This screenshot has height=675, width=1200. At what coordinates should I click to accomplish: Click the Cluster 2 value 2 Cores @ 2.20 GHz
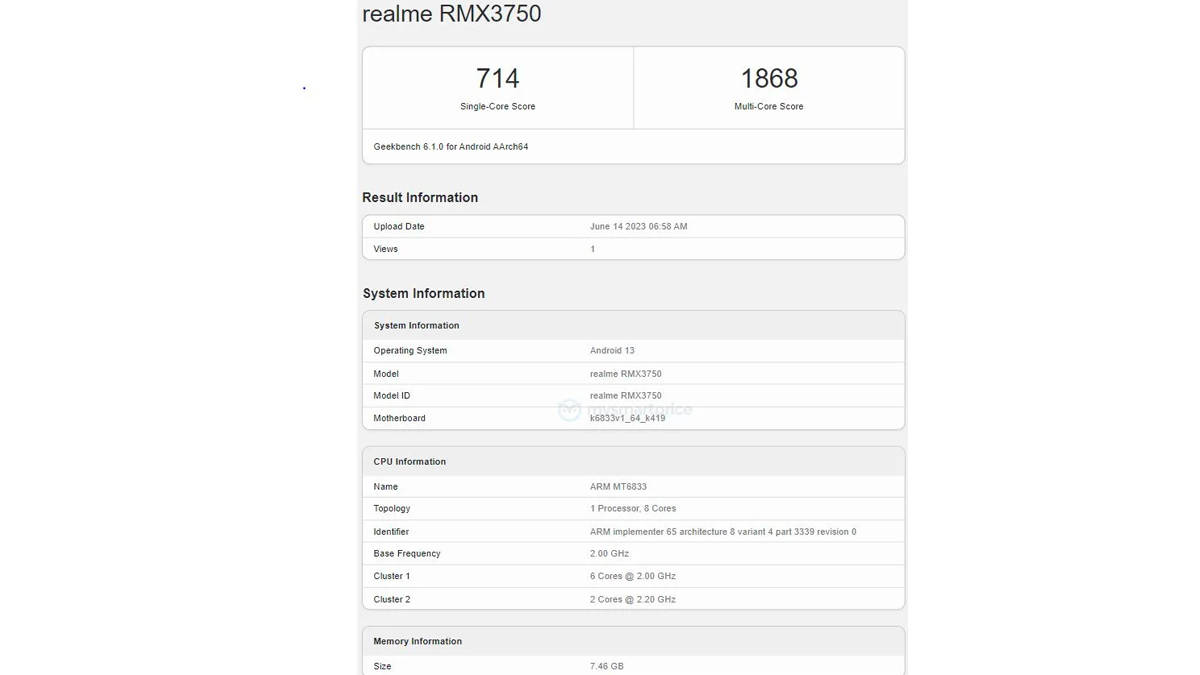tap(632, 600)
